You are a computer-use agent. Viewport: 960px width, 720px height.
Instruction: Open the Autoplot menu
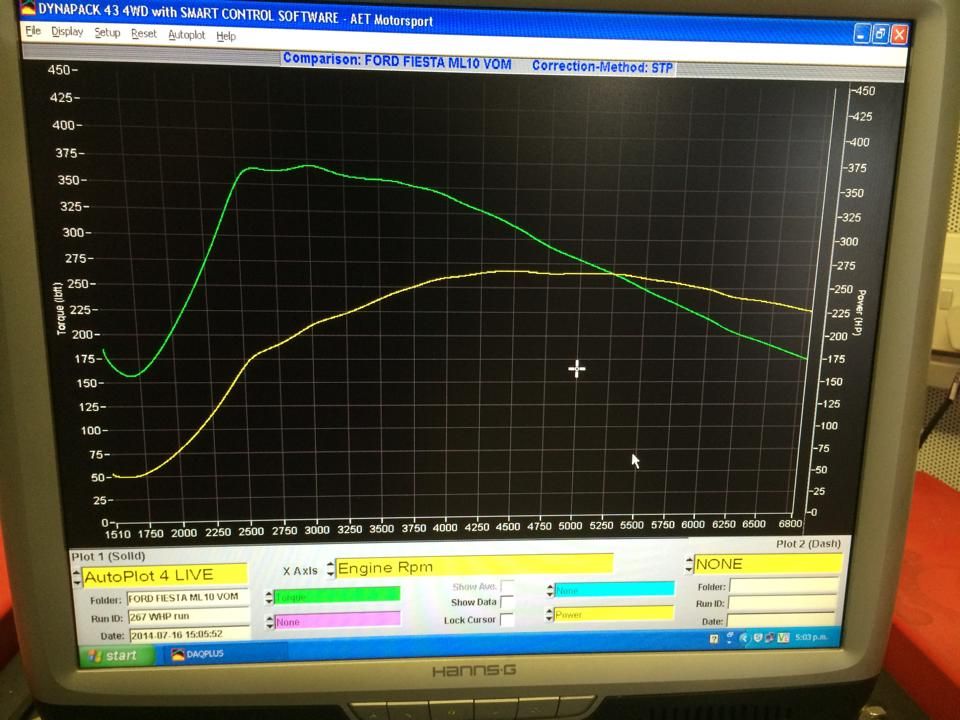tap(187, 35)
